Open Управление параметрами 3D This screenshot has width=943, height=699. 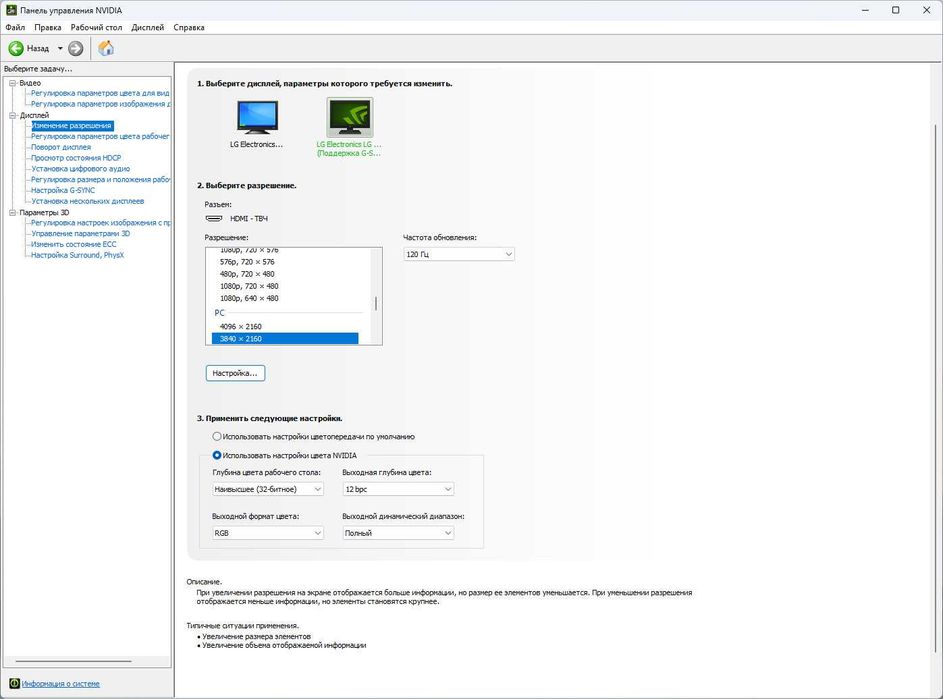pyautogui.click(x=80, y=234)
